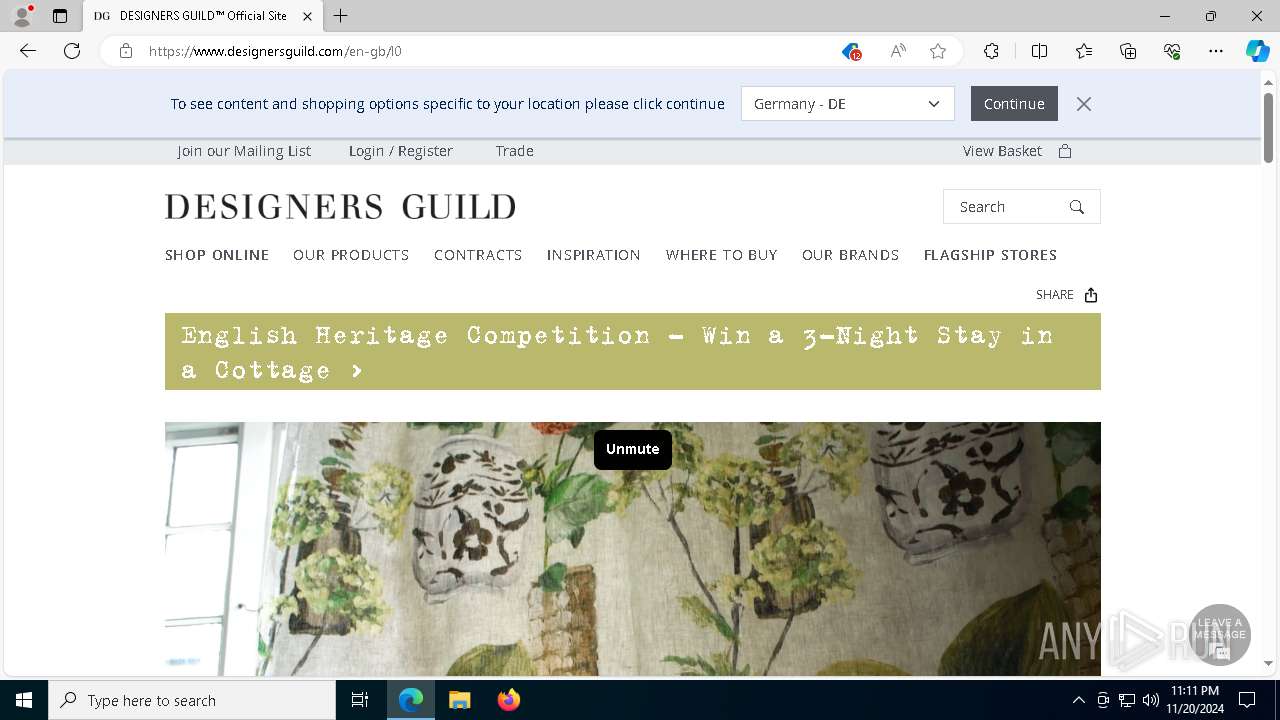
Task: Open Copilot sidebar icon
Action: pos(1257,51)
